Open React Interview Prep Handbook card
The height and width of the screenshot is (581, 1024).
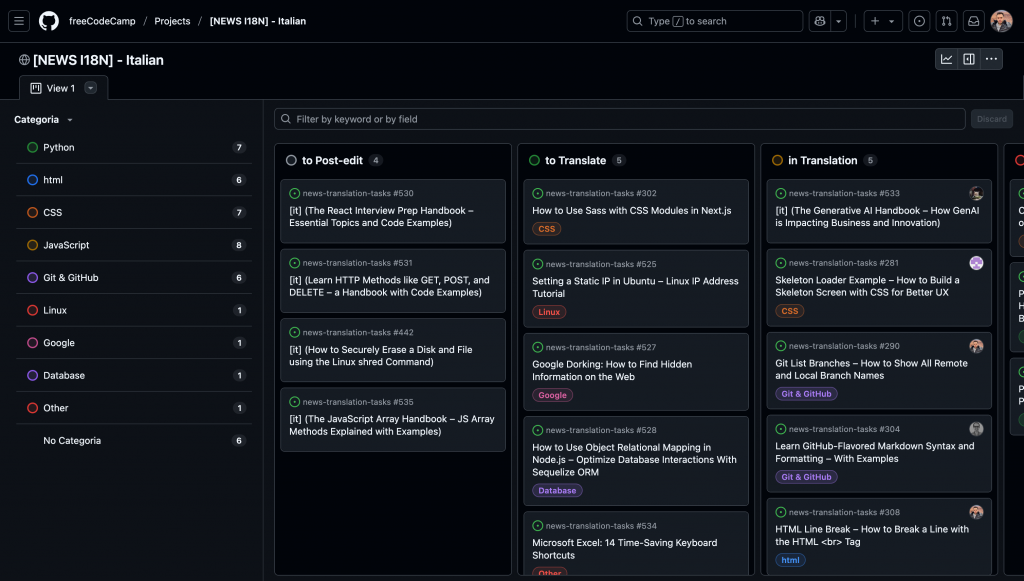[393, 211]
